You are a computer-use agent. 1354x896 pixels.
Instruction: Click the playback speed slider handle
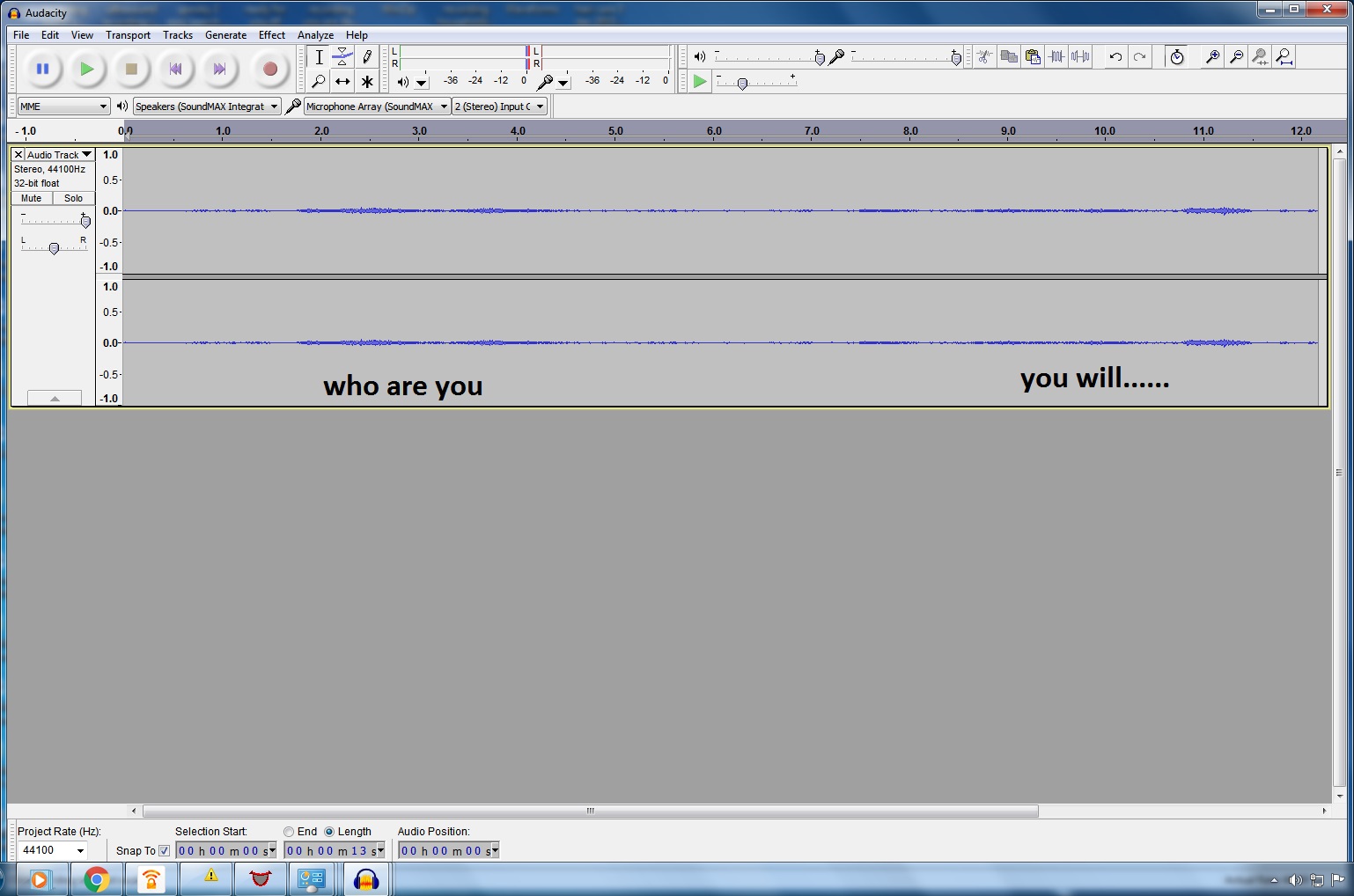(x=742, y=84)
